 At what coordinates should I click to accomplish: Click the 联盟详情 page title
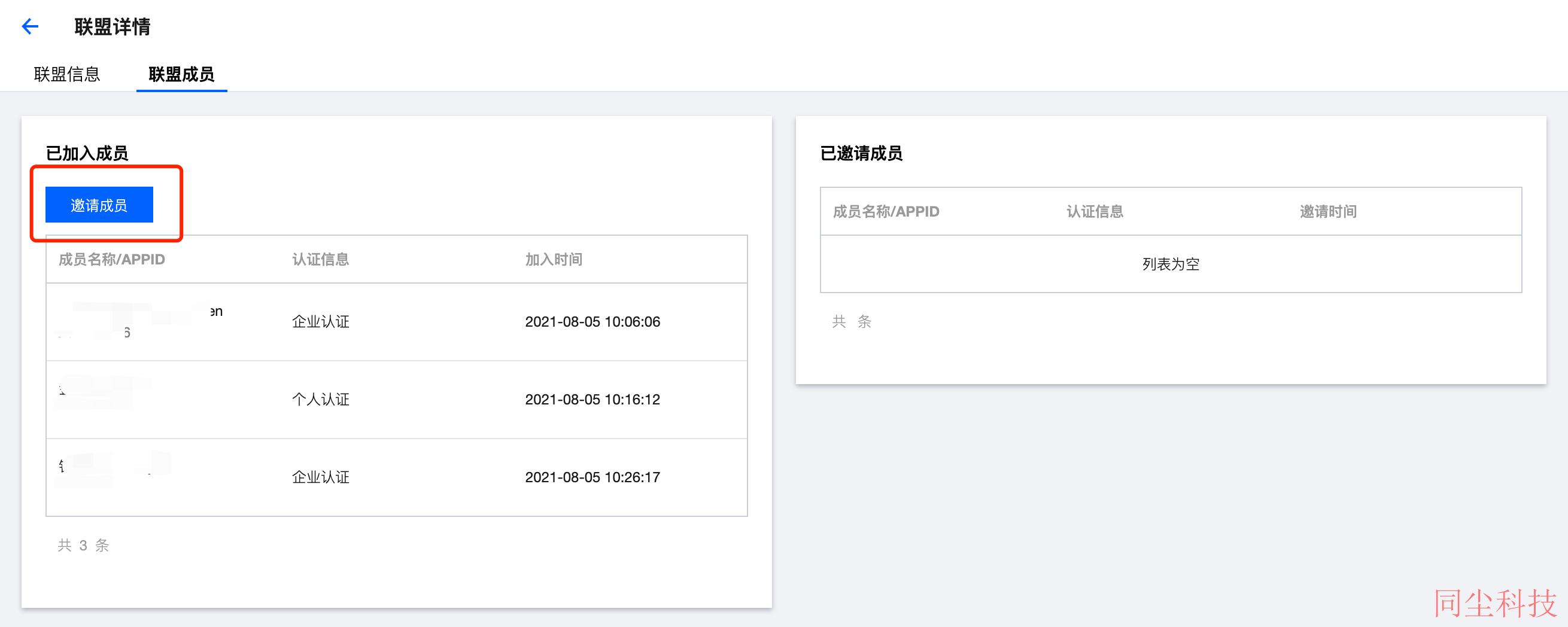[x=113, y=27]
